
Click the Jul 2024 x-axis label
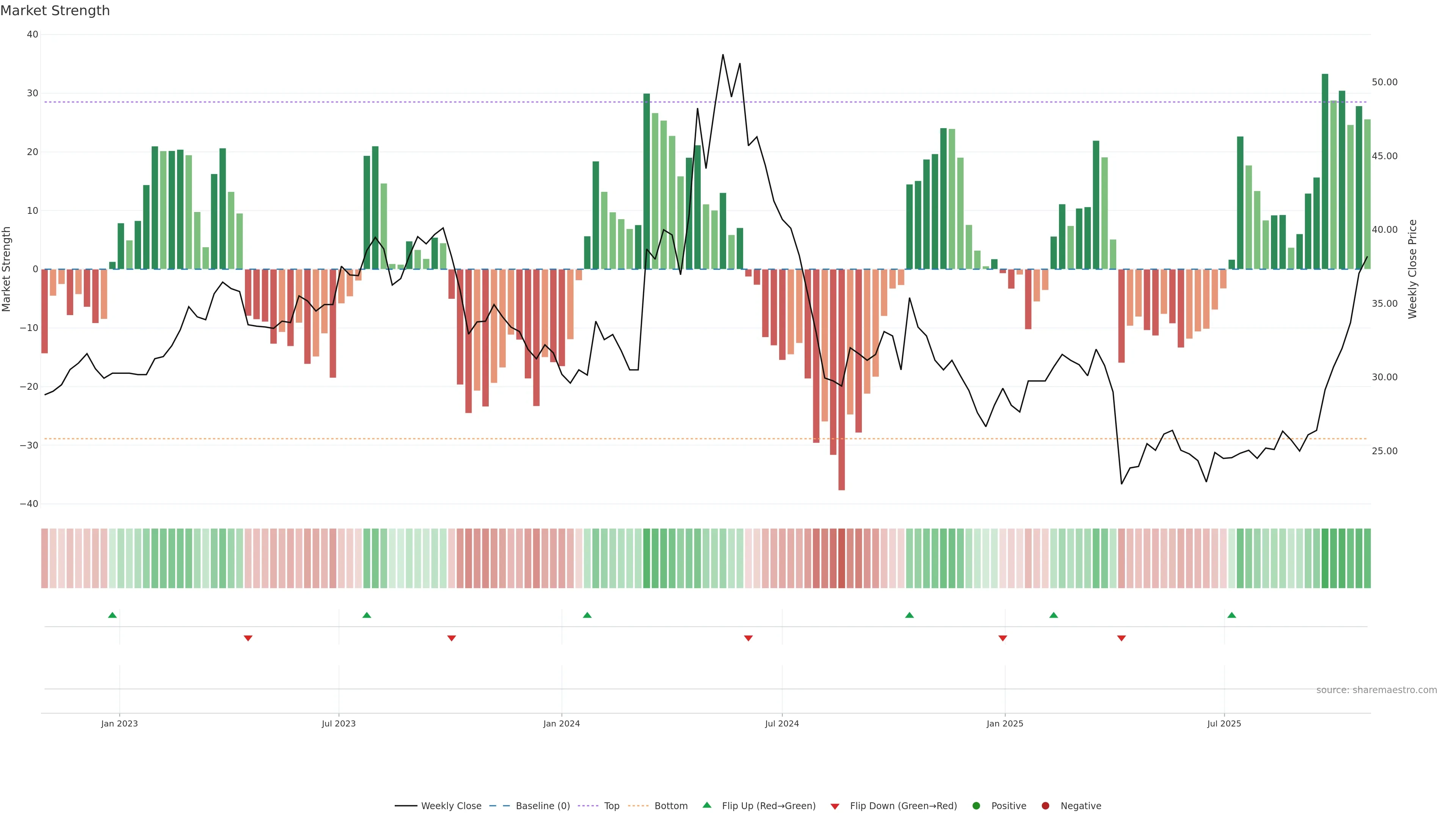point(782,723)
